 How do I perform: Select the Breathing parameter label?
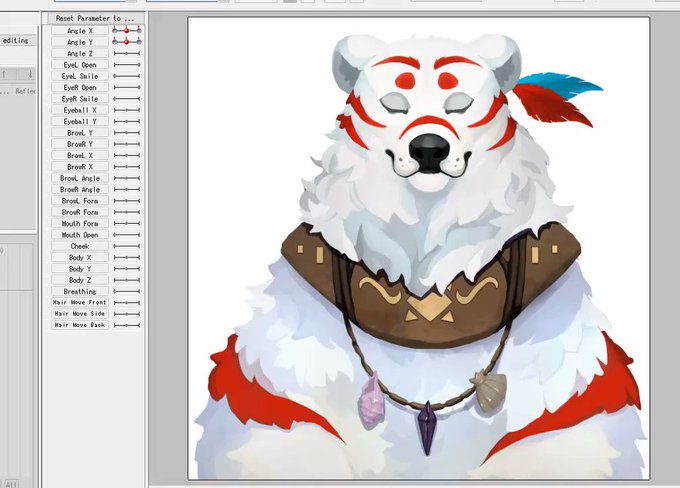point(80,291)
